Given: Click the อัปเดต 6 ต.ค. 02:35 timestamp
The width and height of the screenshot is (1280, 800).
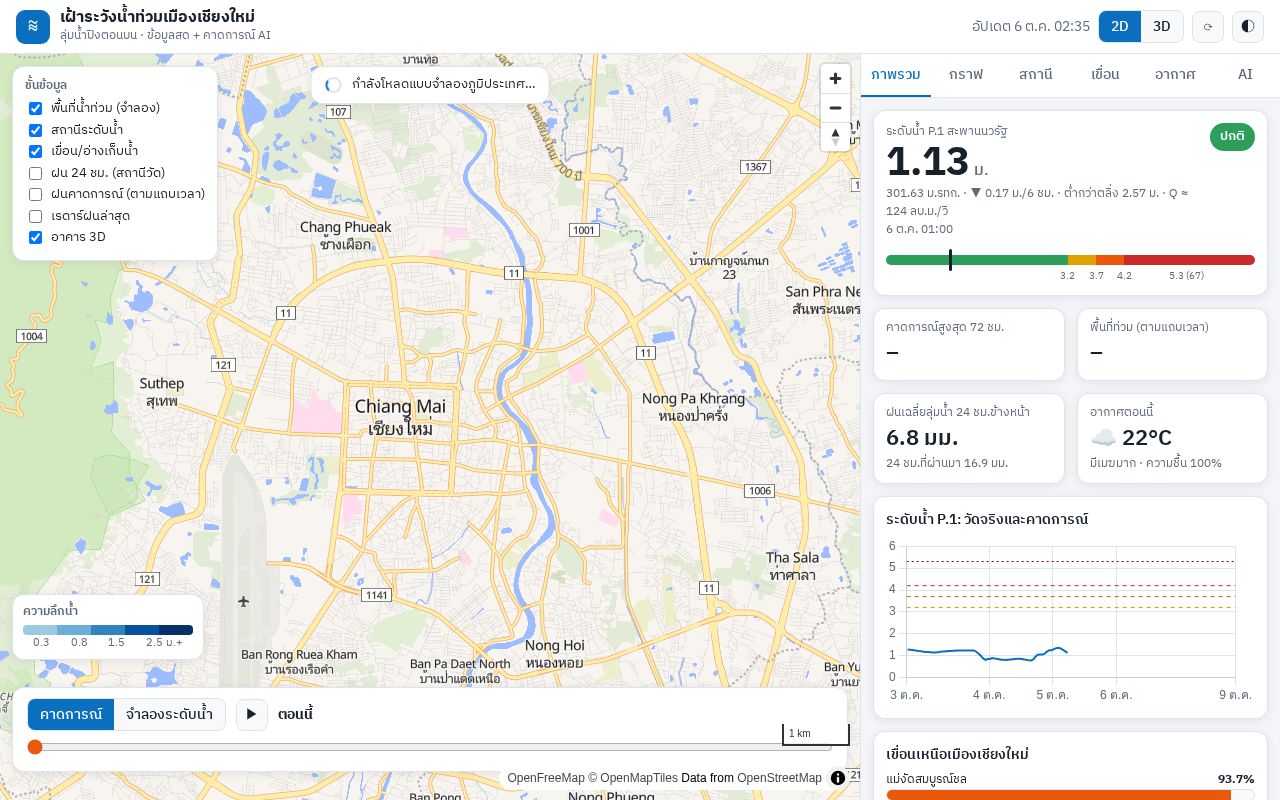Looking at the screenshot, I should (1031, 27).
